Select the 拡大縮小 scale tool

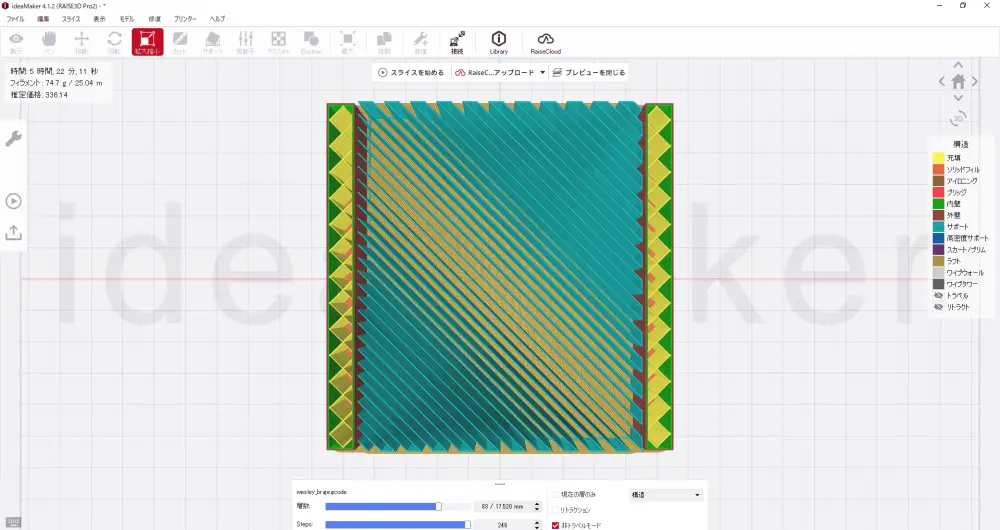[x=147, y=42]
